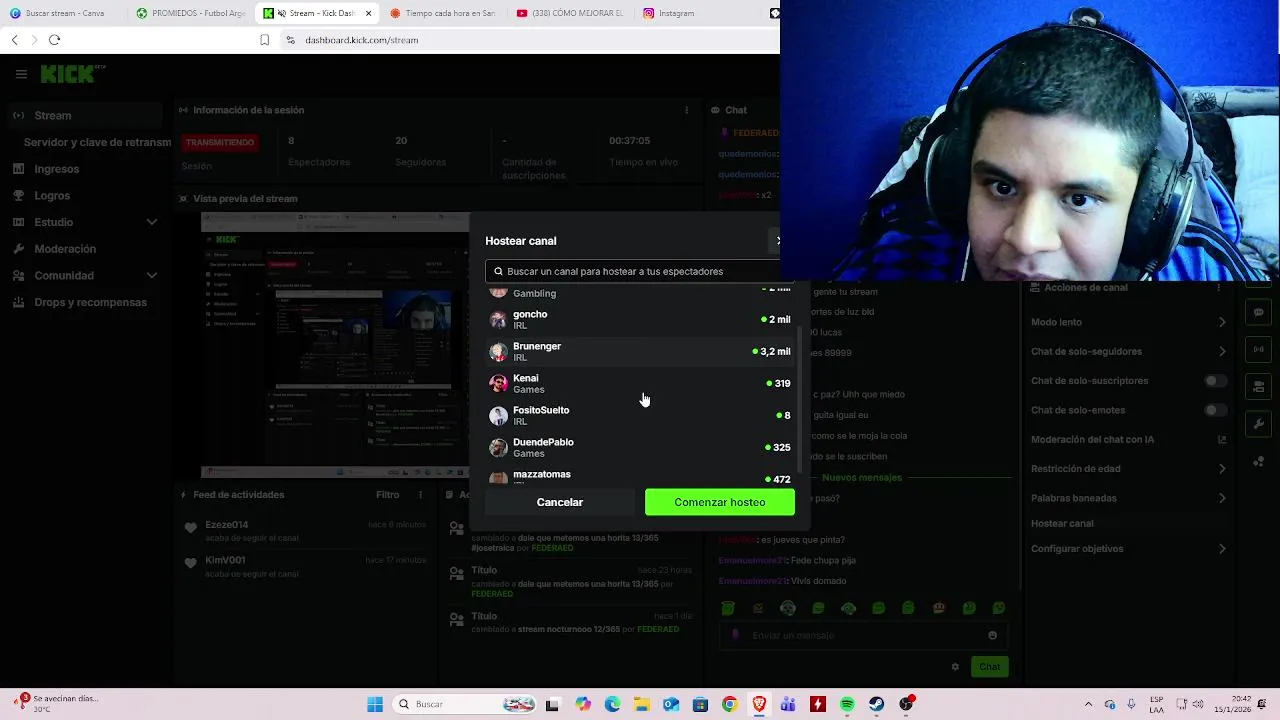This screenshot has width=1280, height=720.
Task: Select Kenai channel to host
Action: point(639,384)
